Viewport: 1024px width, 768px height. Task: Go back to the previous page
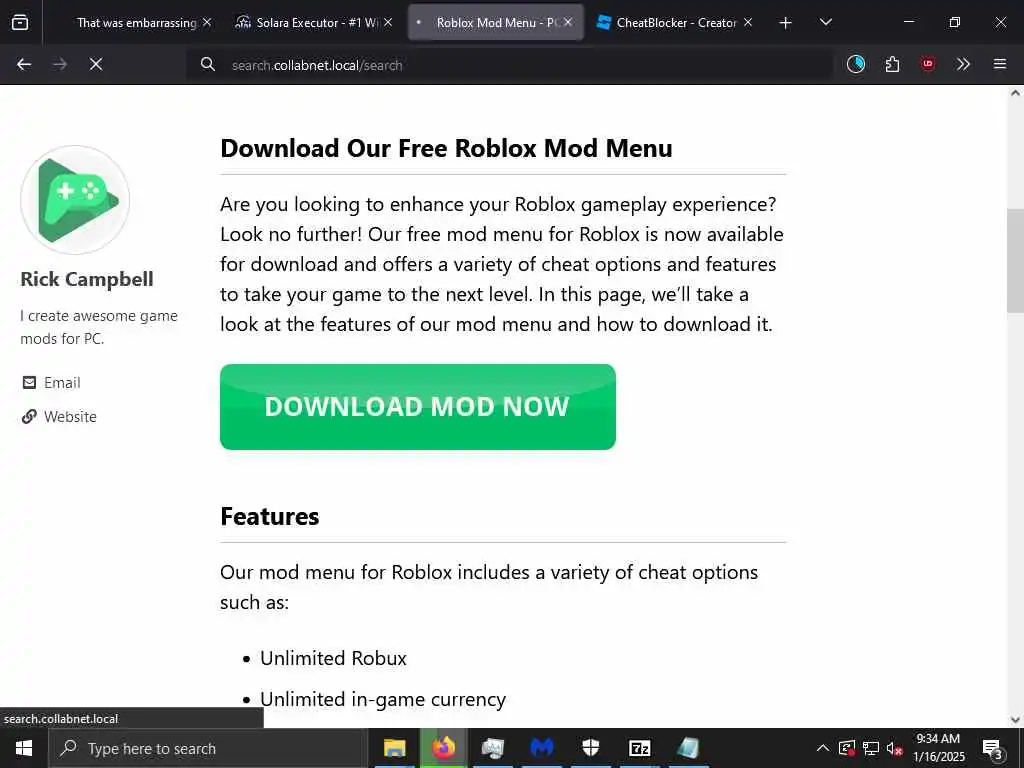coord(24,64)
